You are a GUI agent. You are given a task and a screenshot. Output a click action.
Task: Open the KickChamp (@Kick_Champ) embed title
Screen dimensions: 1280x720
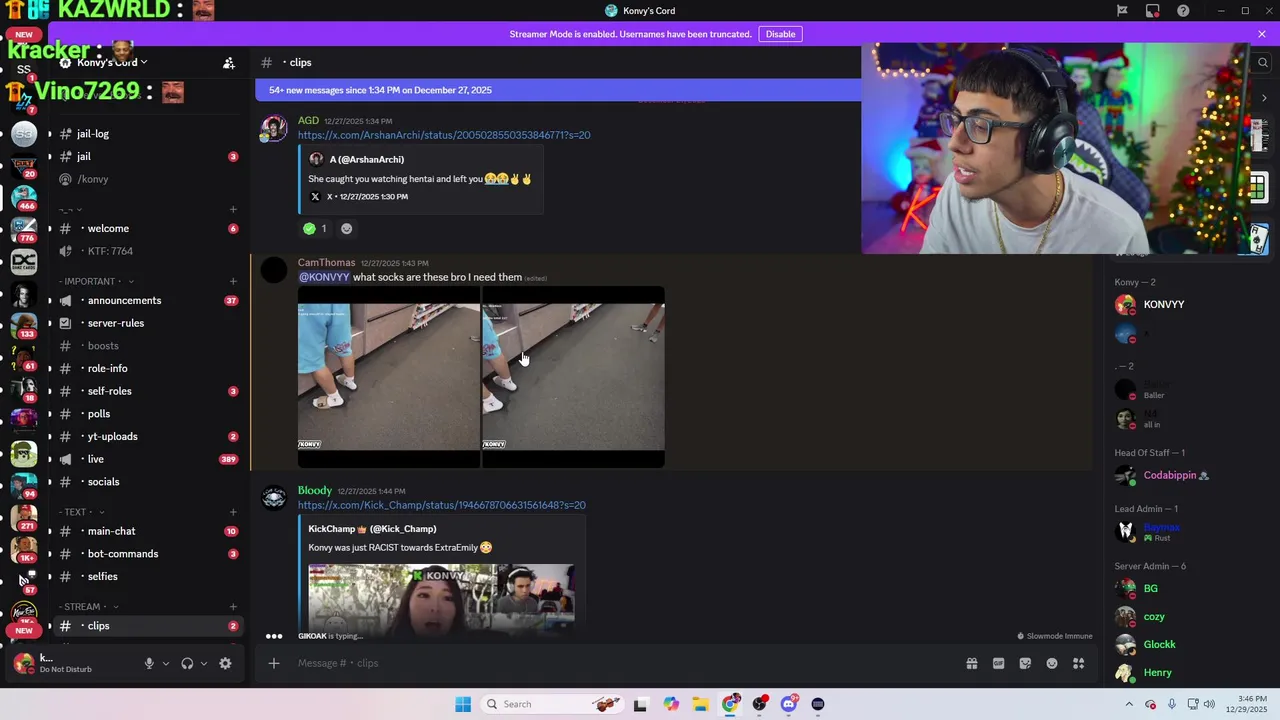(372, 529)
